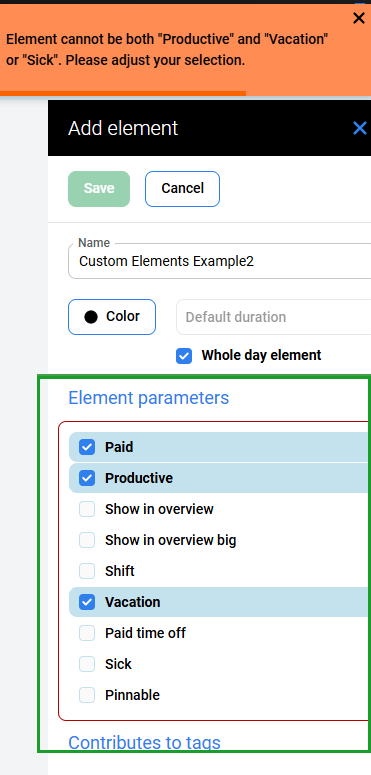This screenshot has height=775, width=371.
Task: Uncheck the Productive checkbox
Action: coord(87,478)
